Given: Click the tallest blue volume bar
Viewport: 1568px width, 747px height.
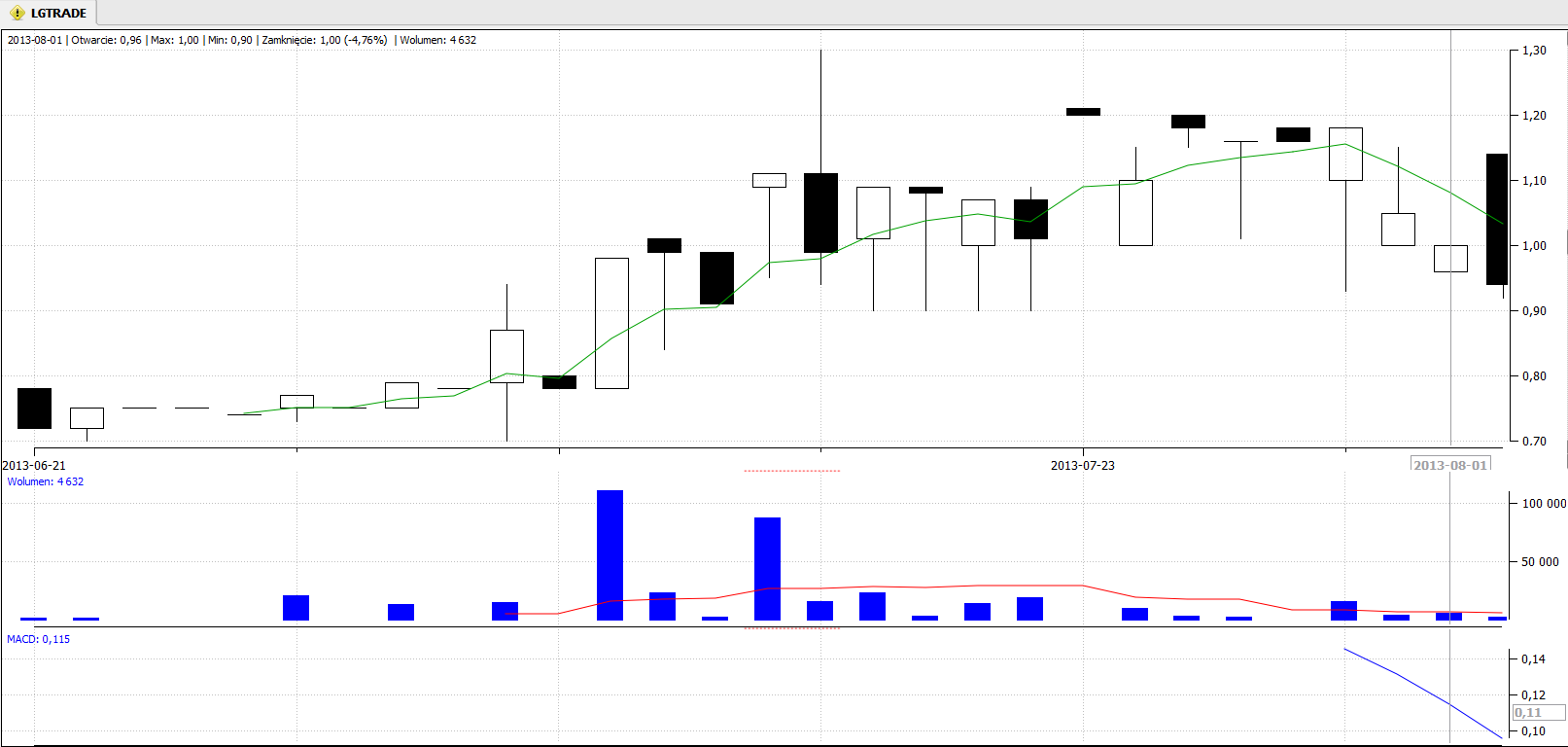Looking at the screenshot, I should (x=610, y=554).
